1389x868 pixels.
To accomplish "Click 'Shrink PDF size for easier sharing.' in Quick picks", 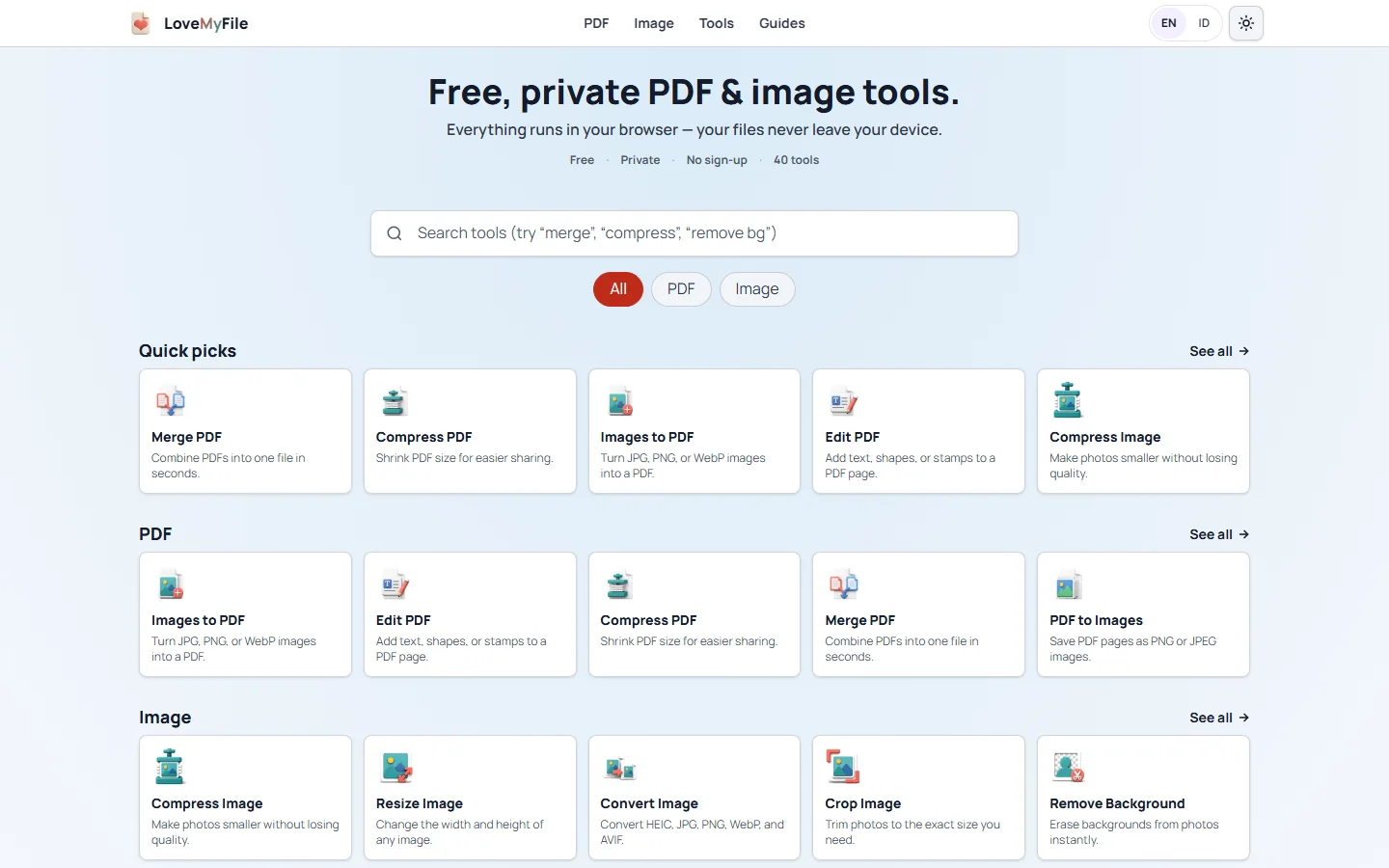I will [x=464, y=458].
